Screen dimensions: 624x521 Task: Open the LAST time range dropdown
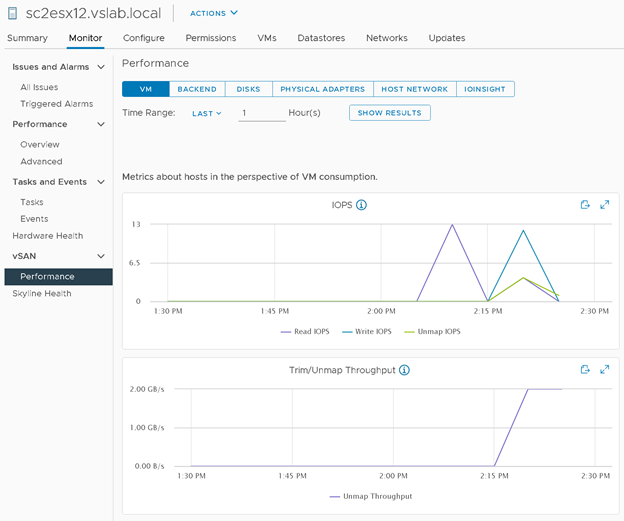206,113
